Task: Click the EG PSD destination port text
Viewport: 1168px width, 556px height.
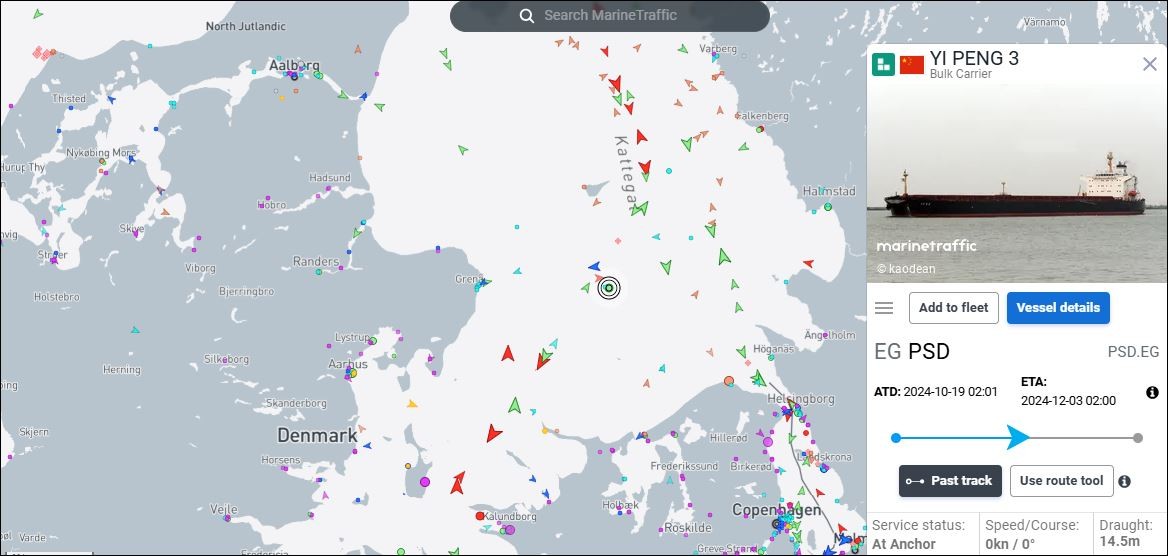Action: (x=912, y=352)
